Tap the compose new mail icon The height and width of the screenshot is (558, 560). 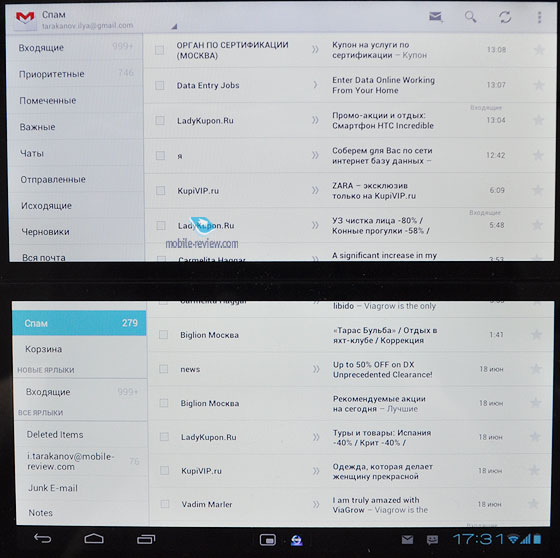436,17
